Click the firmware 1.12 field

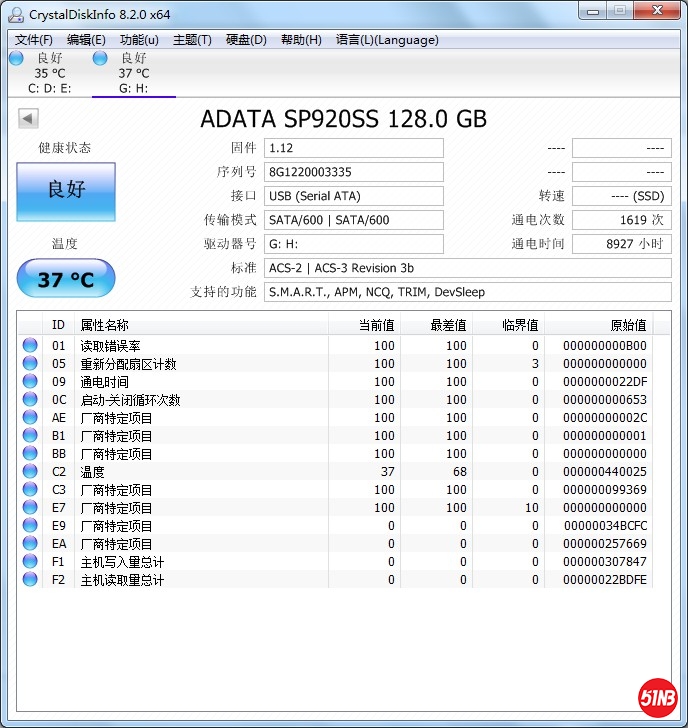tap(353, 148)
